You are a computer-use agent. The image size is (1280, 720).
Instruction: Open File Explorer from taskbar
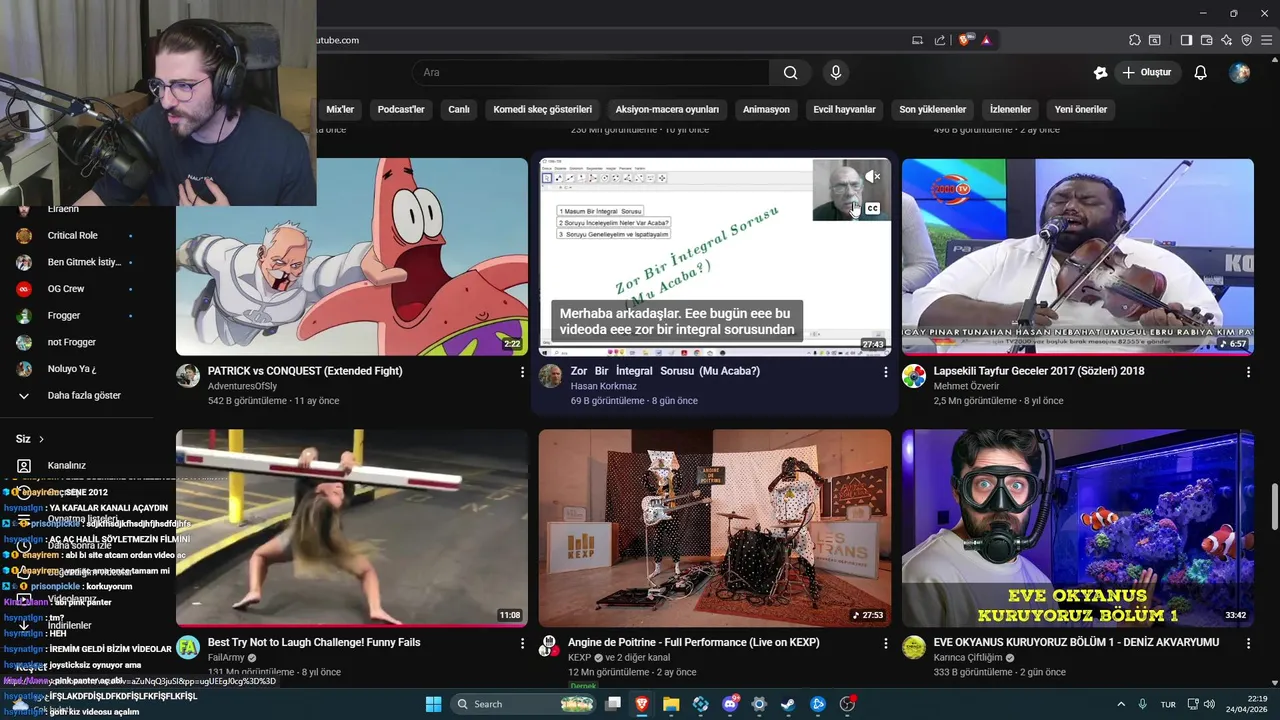tap(671, 704)
